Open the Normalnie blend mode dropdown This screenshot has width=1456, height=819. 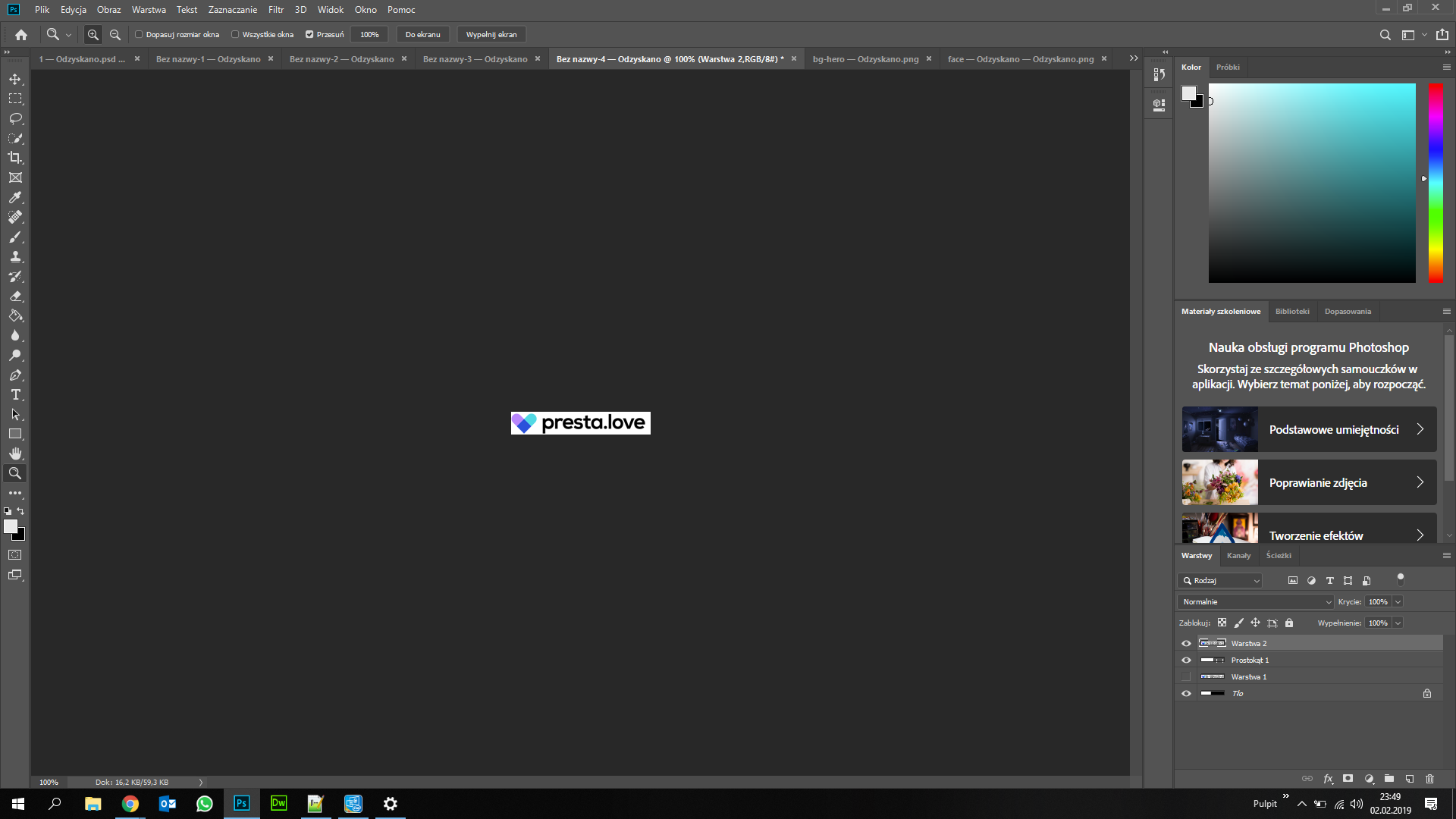(1256, 602)
